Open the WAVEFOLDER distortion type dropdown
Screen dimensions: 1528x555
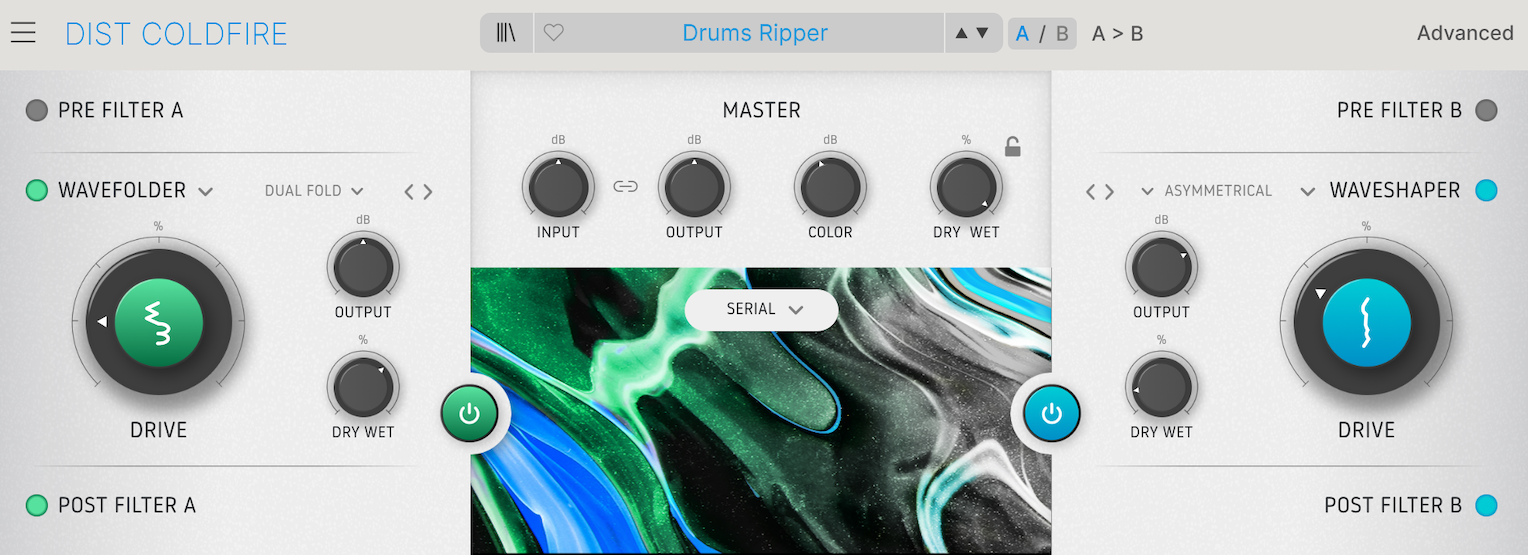coord(136,190)
